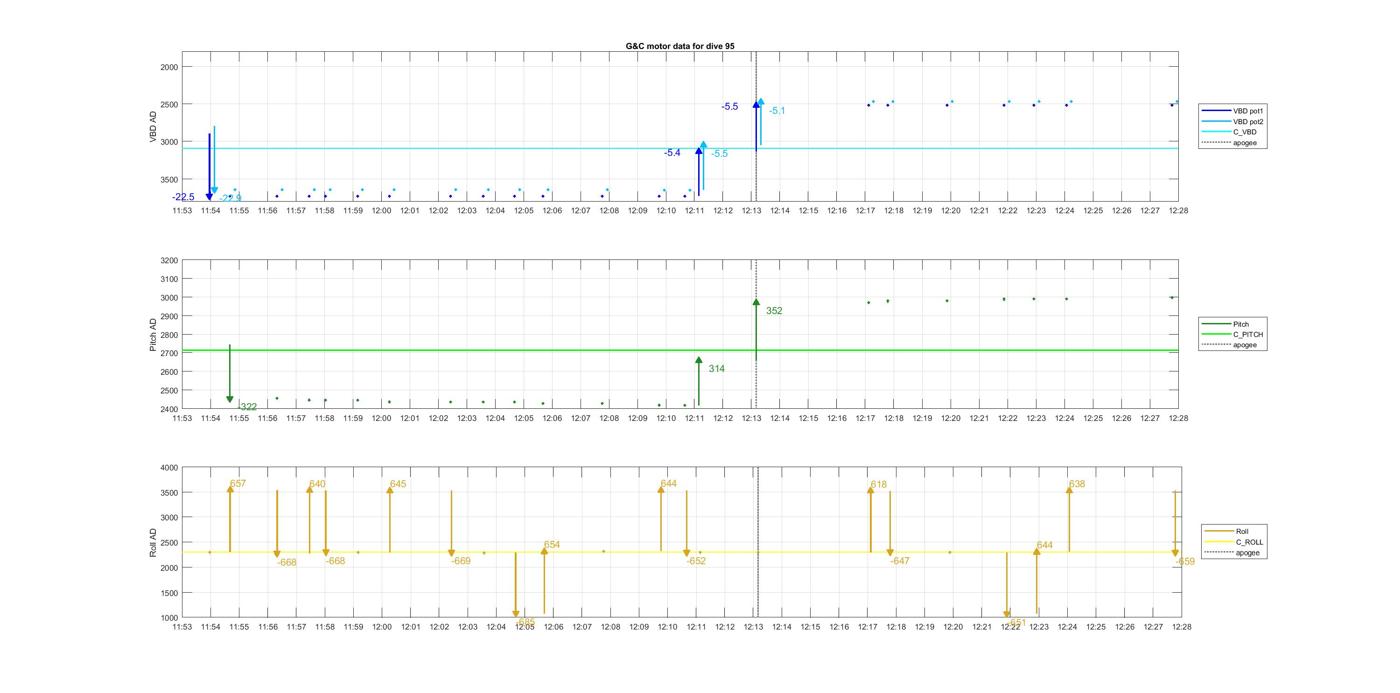This screenshot has height=693, width=1400.
Task: Click the '645' roll data label
Action: (398, 484)
